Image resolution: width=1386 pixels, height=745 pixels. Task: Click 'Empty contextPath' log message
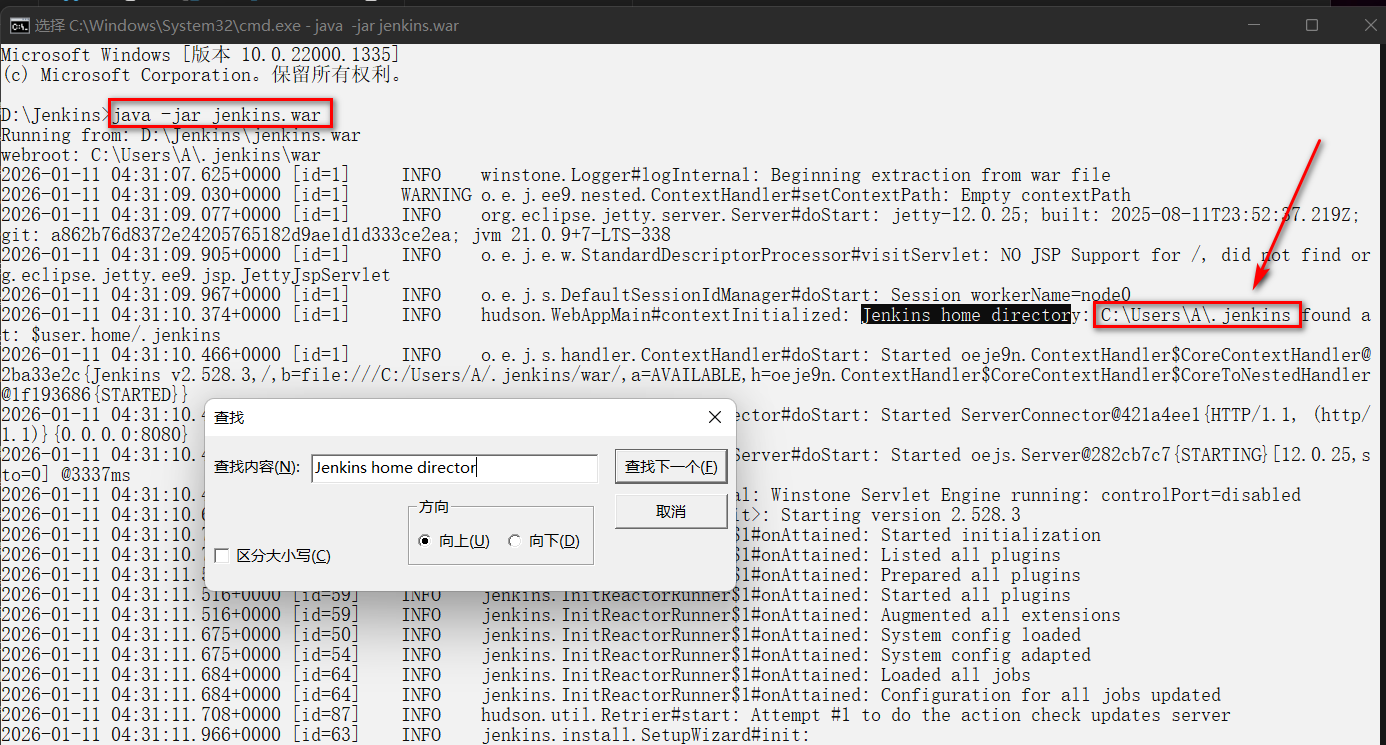pos(1046,195)
